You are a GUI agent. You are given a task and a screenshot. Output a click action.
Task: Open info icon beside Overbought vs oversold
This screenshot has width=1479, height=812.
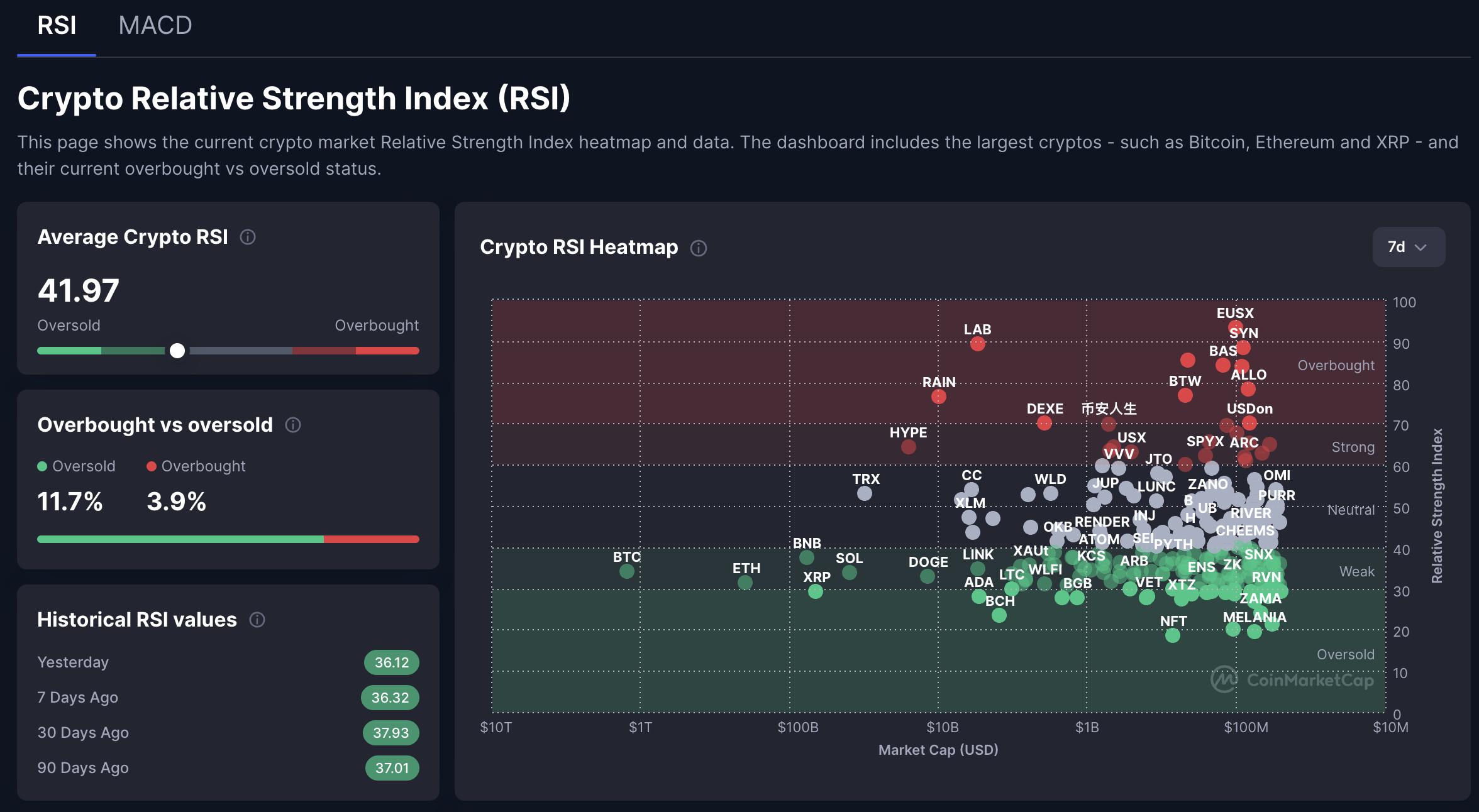[293, 425]
